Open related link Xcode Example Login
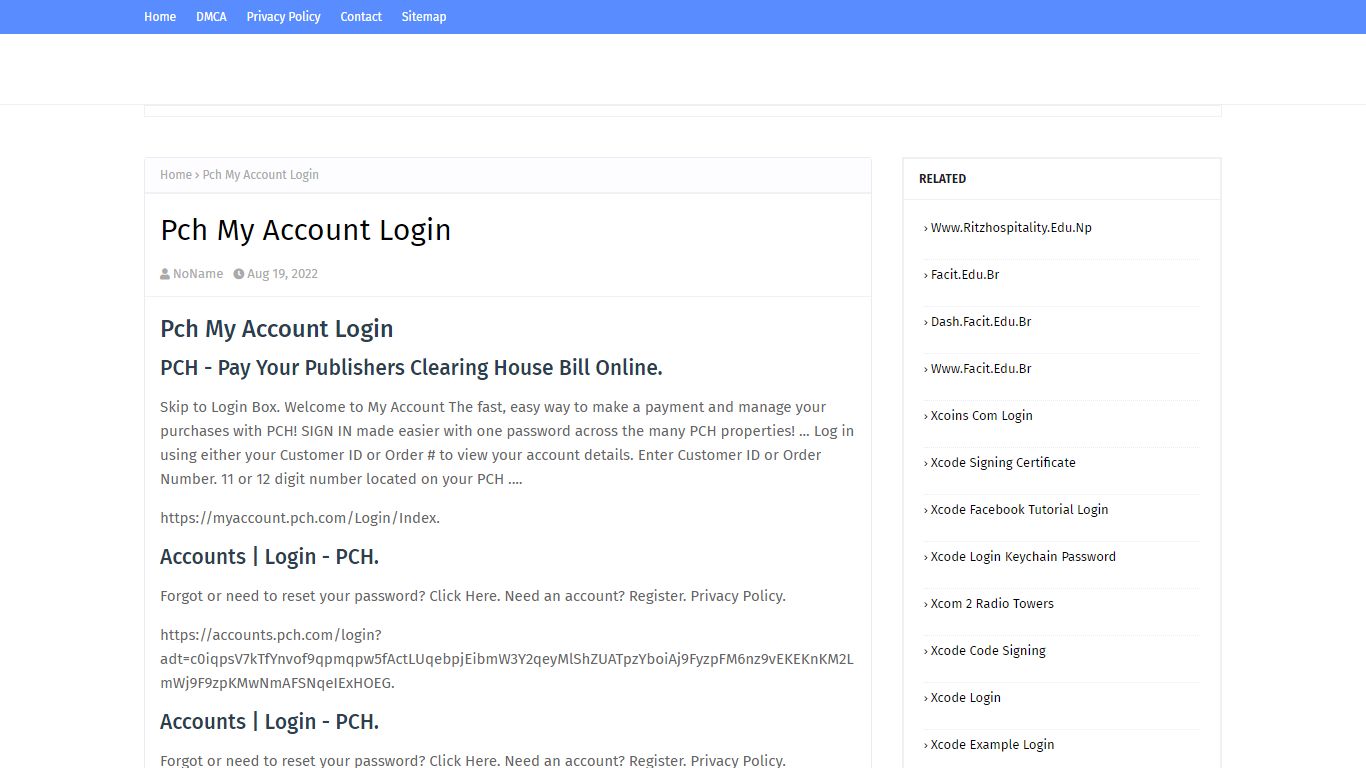1366x768 pixels. 992,745
